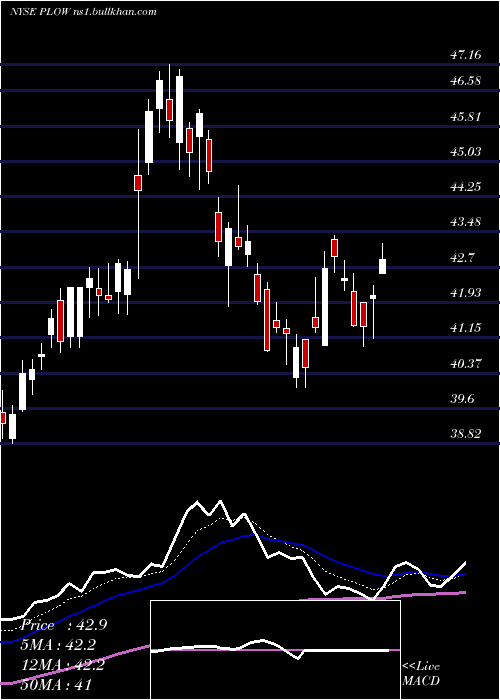The width and height of the screenshot is (500, 700).
Task: Click the 38.82 price axis label
Action: [466, 433]
